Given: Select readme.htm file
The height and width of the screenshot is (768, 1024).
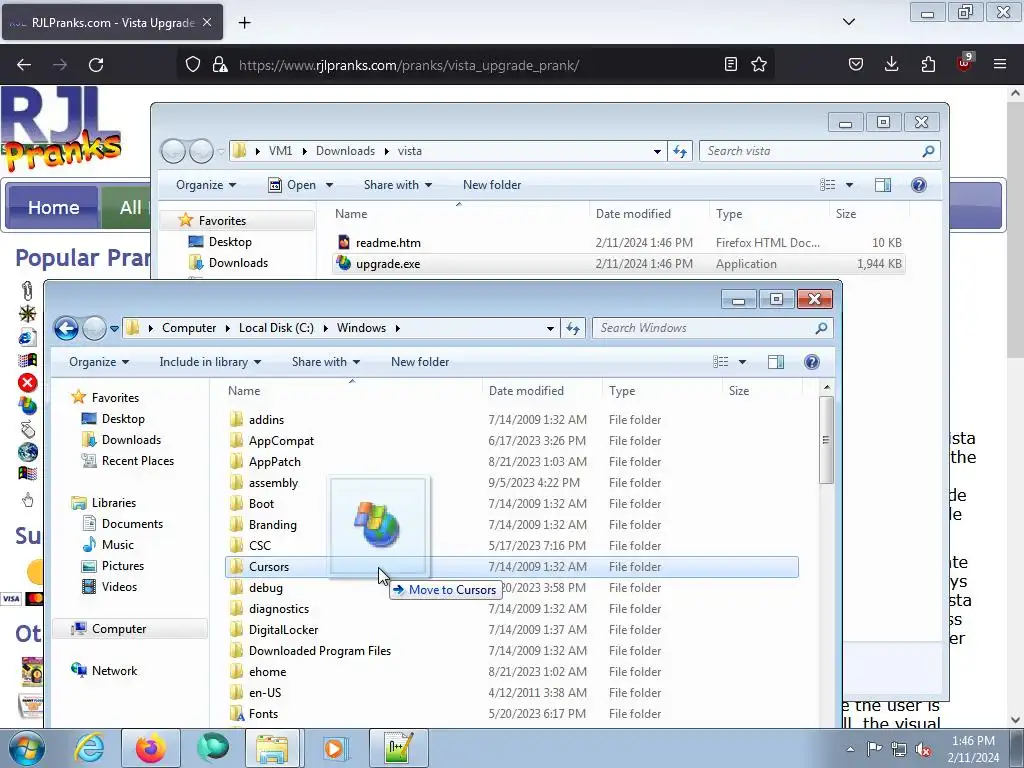Looking at the screenshot, I should (x=388, y=243).
